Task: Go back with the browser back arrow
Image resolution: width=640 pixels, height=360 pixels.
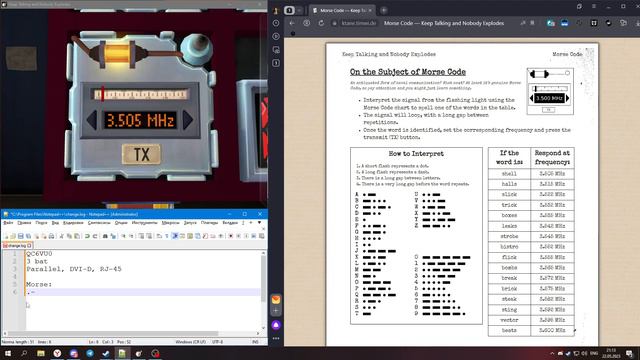Action: coord(292,23)
